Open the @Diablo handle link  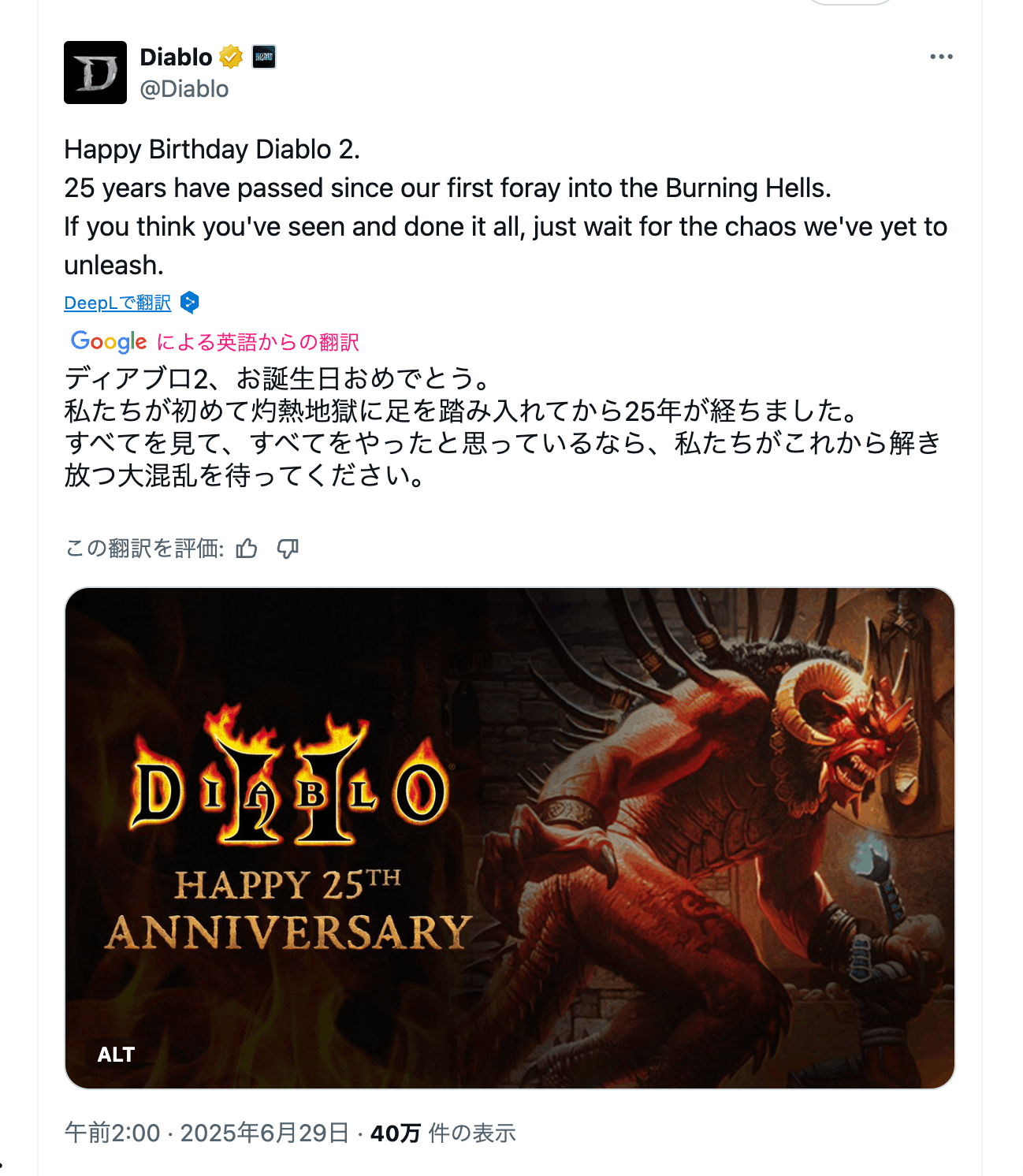[x=184, y=89]
